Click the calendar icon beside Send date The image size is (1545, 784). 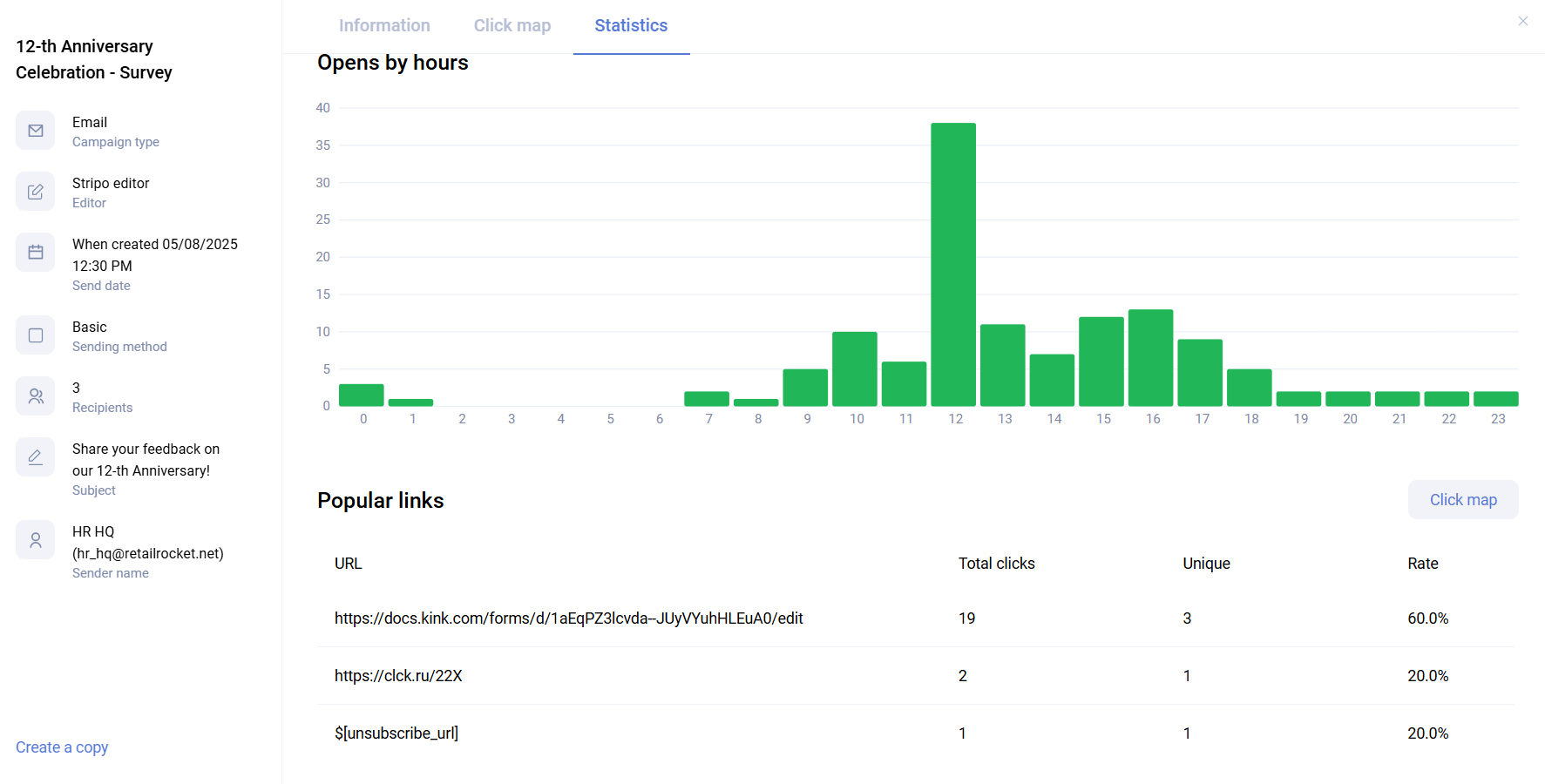pos(36,253)
